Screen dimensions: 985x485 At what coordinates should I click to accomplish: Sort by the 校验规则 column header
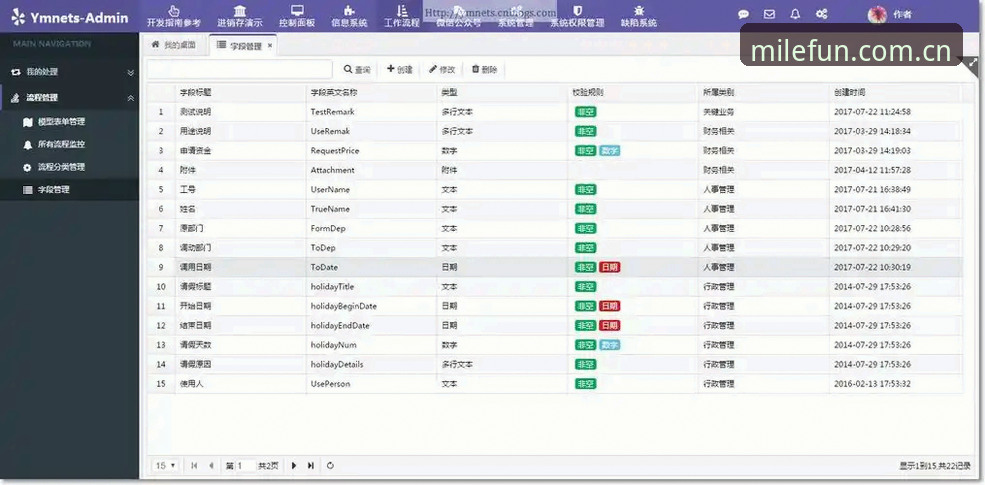[633, 92]
